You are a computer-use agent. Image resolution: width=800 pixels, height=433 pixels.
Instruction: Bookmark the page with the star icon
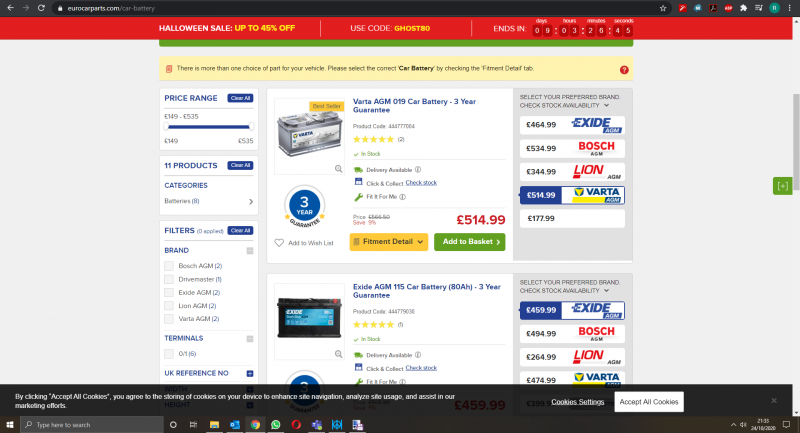click(x=663, y=7)
